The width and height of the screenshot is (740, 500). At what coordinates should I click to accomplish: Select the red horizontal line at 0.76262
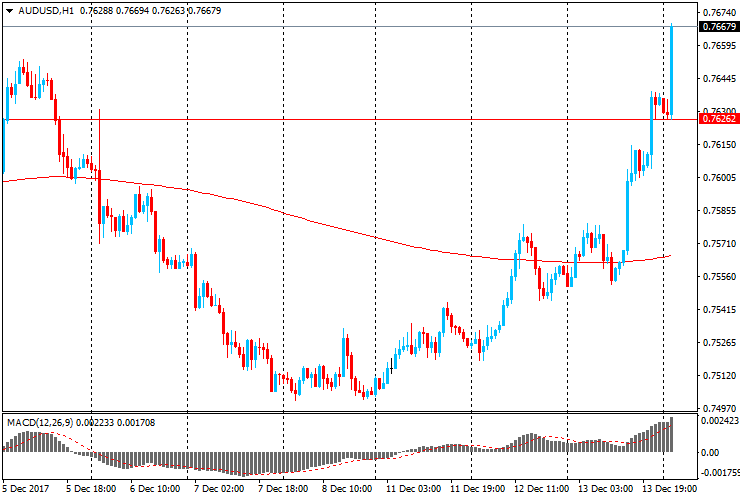pyautogui.click(x=349, y=119)
